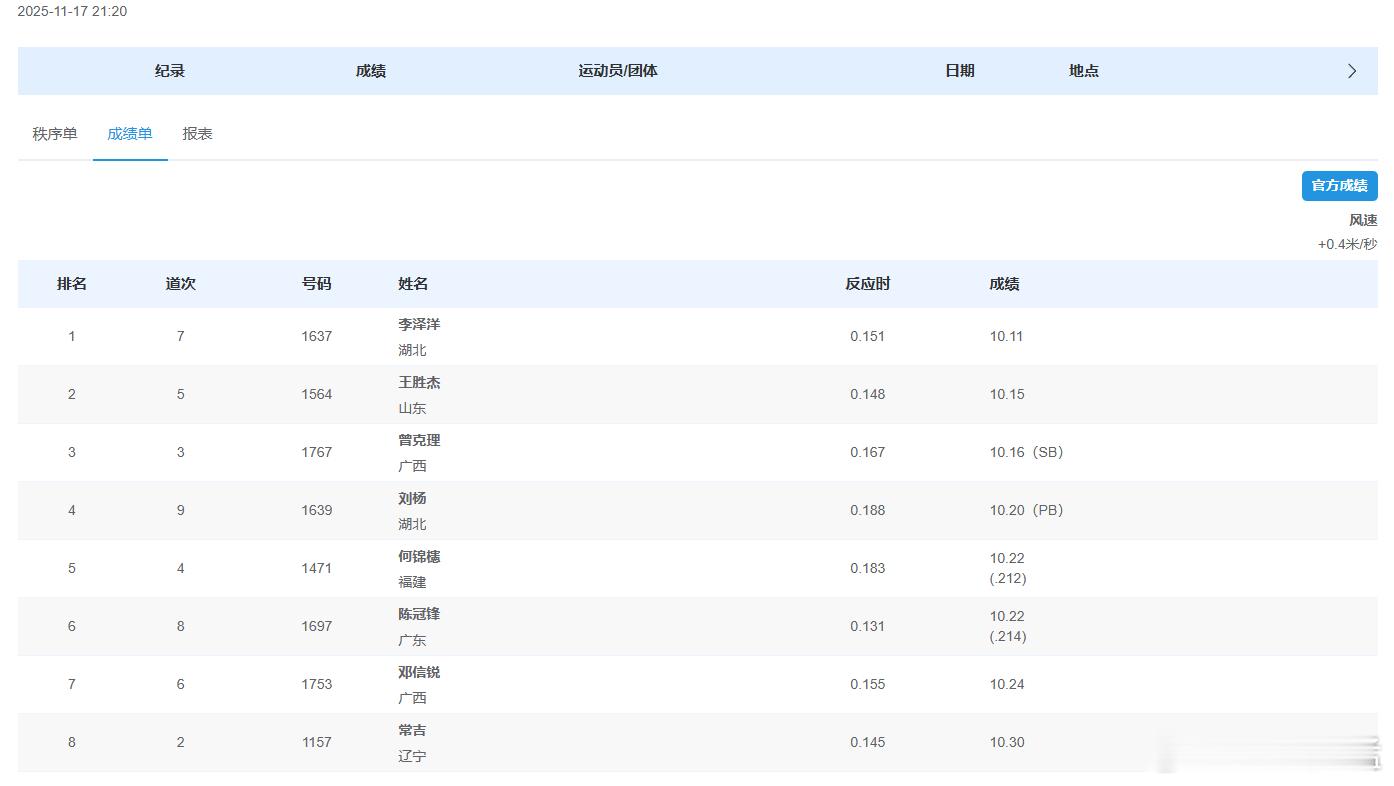Click bib number 1639
Image resolution: width=1394 pixels, height=786 pixels.
click(317, 510)
